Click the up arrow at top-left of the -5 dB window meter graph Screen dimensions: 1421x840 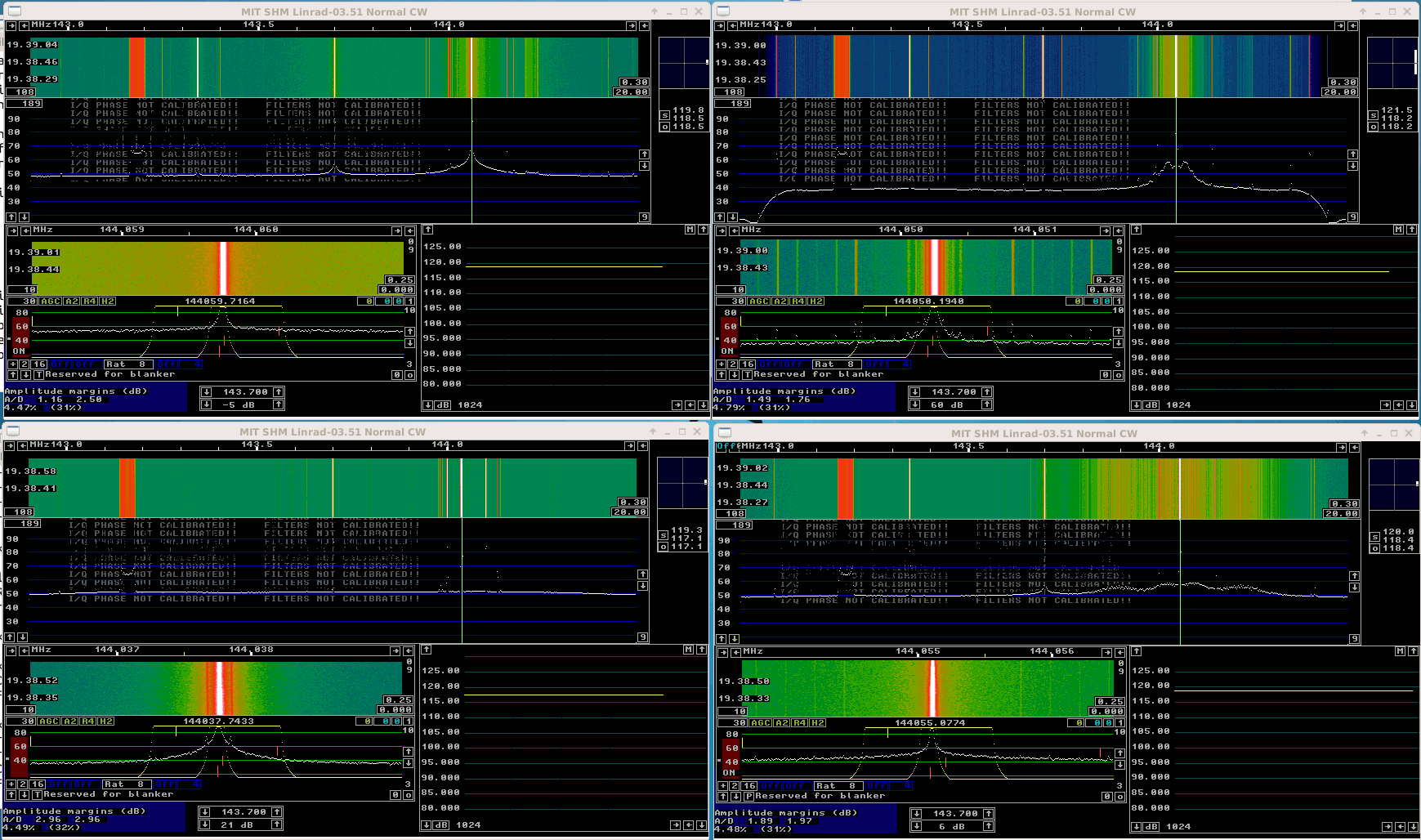tap(427, 230)
